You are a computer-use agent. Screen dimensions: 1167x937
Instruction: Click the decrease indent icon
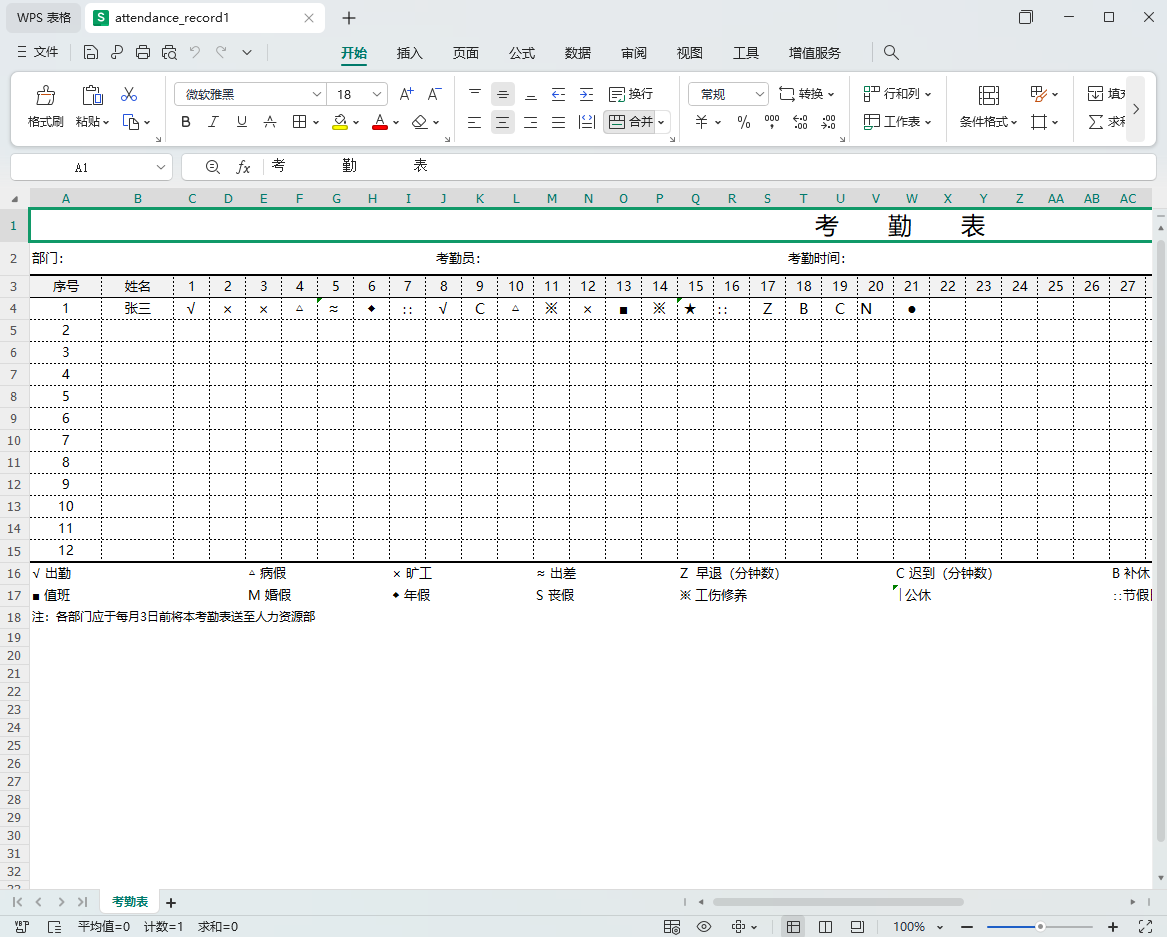558,94
